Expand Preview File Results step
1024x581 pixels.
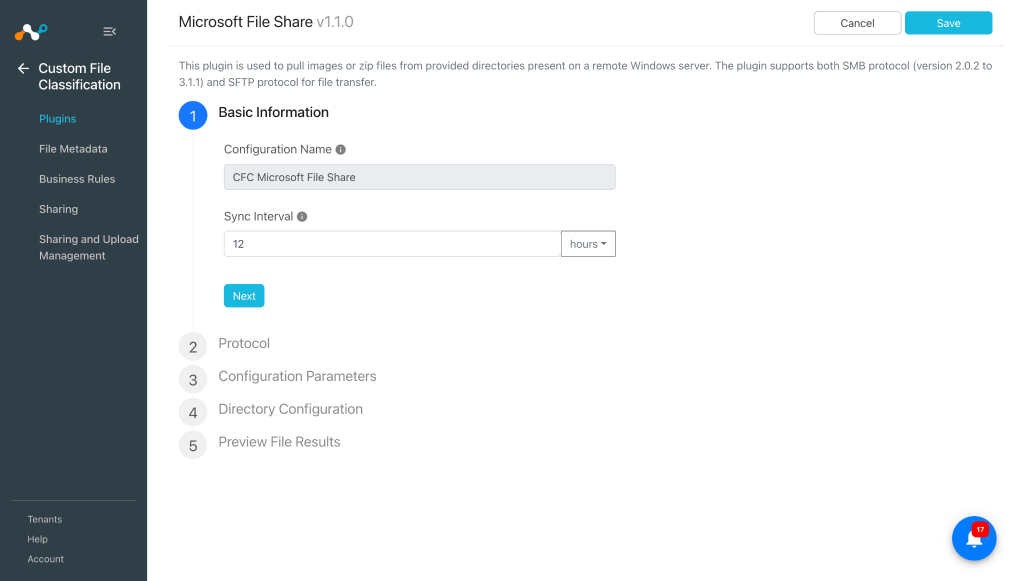pos(279,442)
